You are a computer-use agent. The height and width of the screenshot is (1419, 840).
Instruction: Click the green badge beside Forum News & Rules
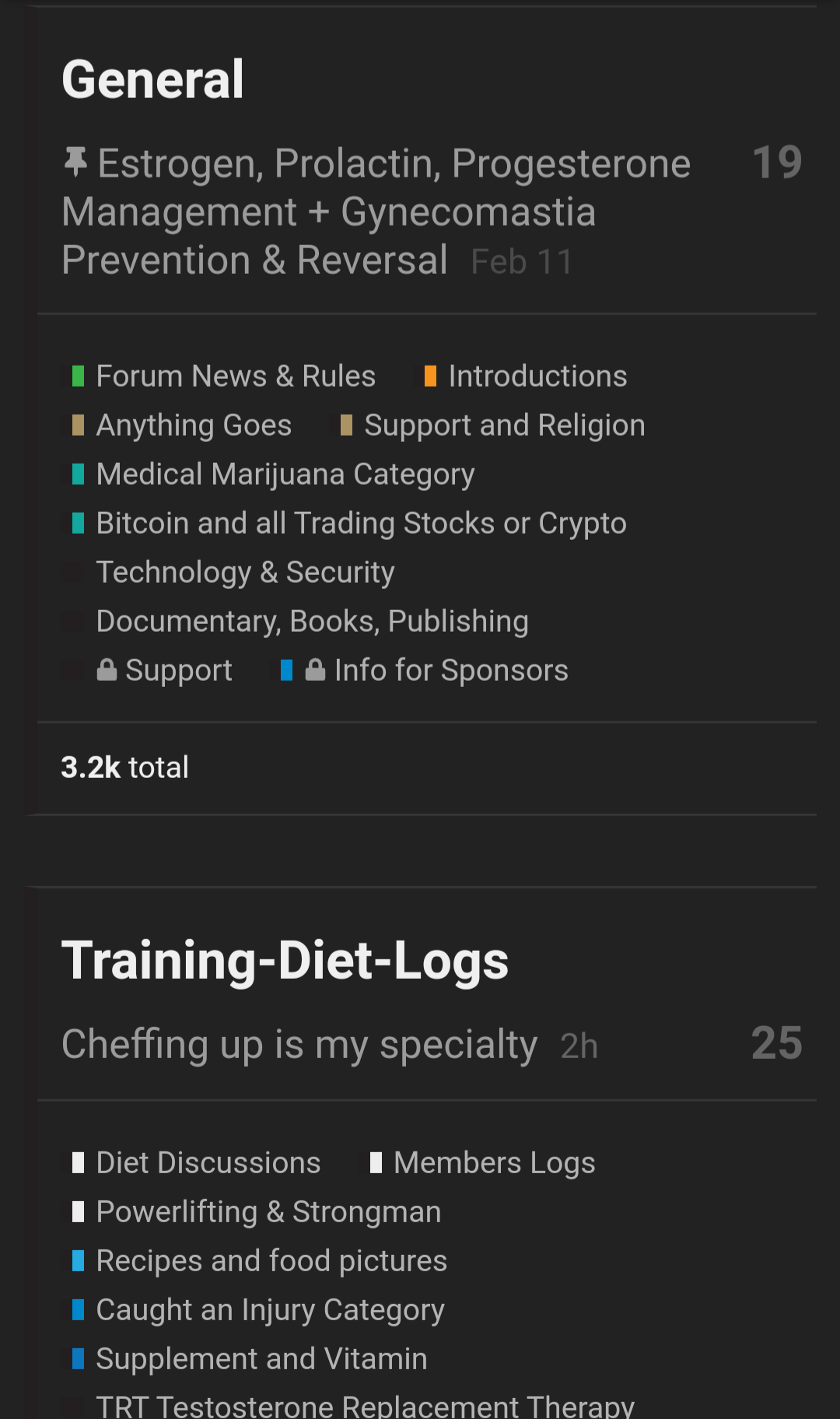(x=78, y=377)
